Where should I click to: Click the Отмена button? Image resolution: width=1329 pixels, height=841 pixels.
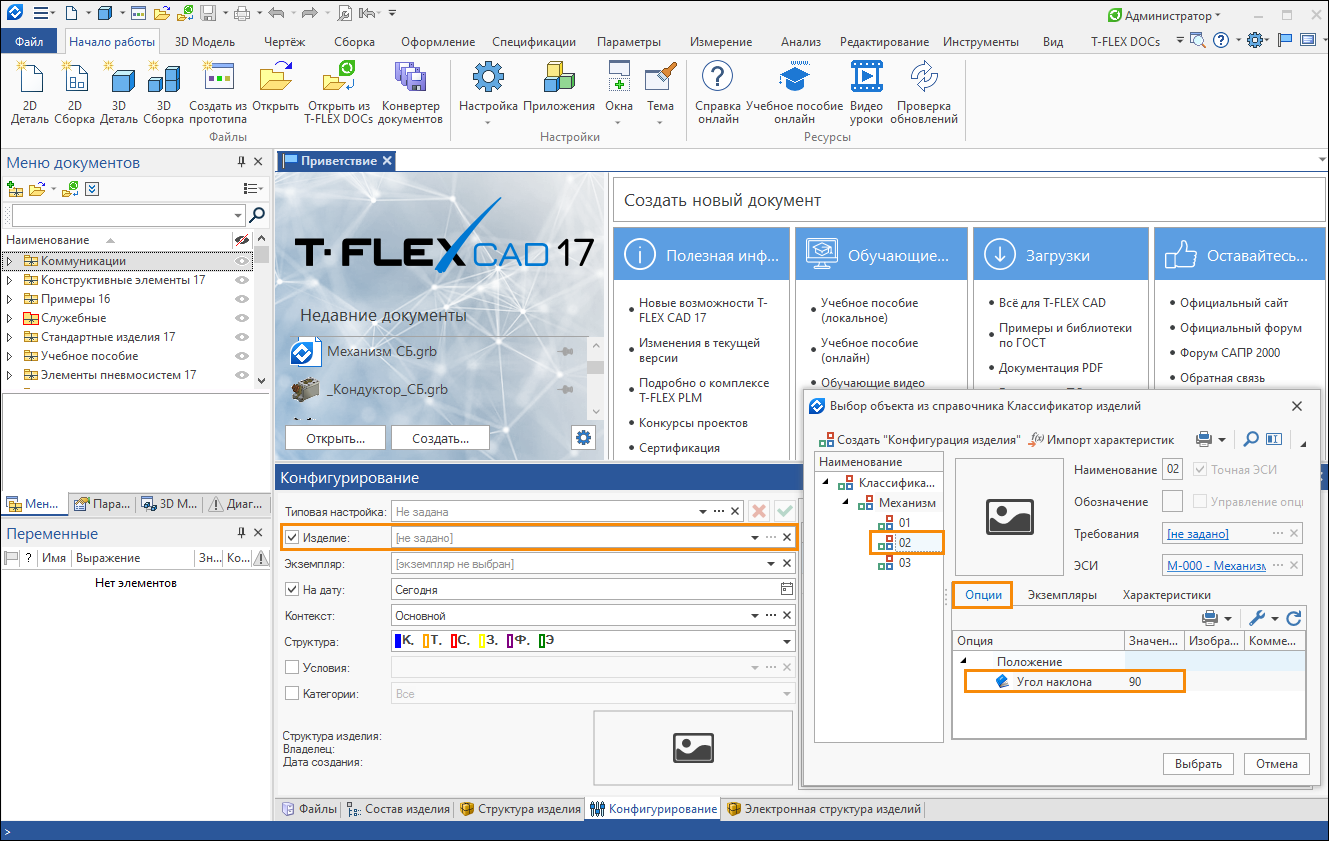click(1277, 764)
